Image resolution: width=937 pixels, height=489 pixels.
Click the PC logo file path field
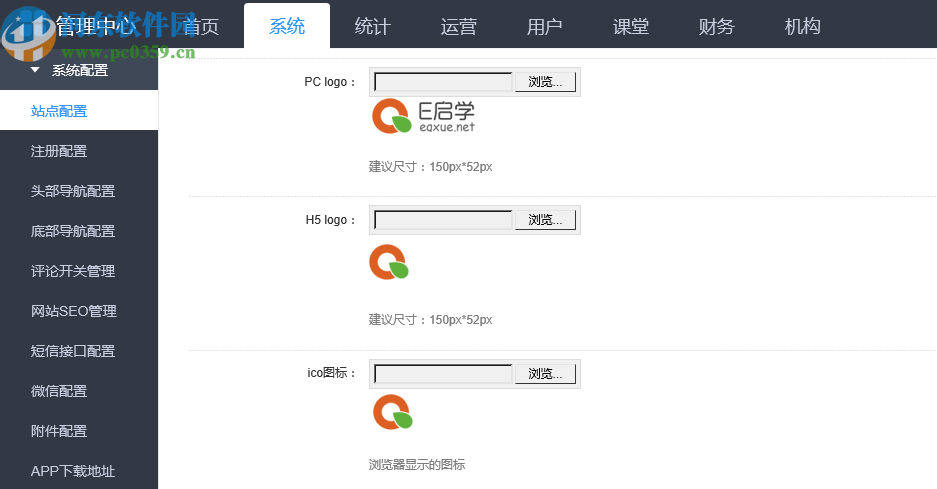[x=442, y=82]
